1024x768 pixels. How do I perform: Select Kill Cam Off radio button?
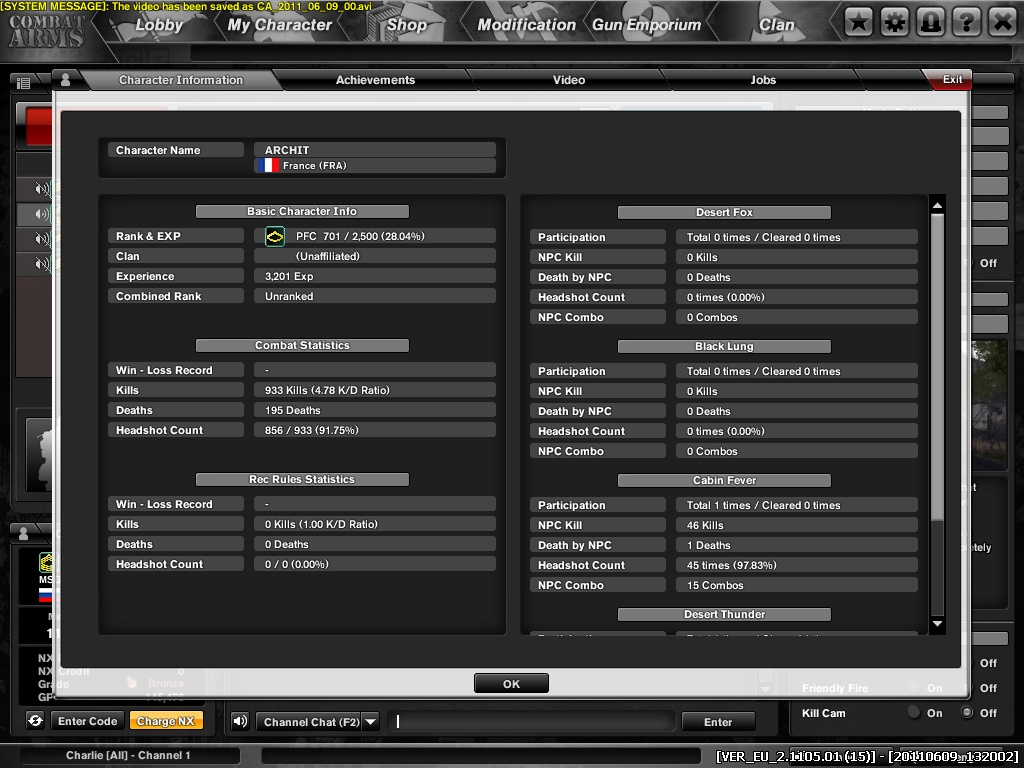point(967,712)
